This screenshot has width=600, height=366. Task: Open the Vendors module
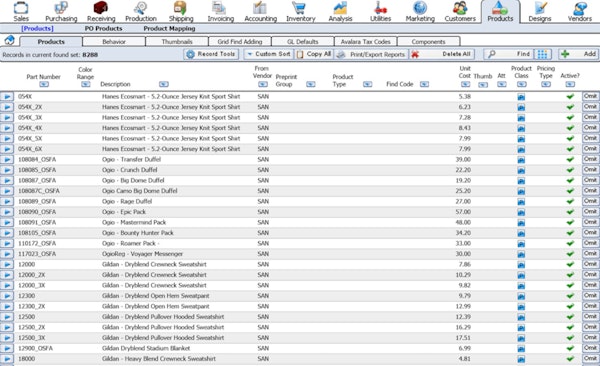pos(579,11)
